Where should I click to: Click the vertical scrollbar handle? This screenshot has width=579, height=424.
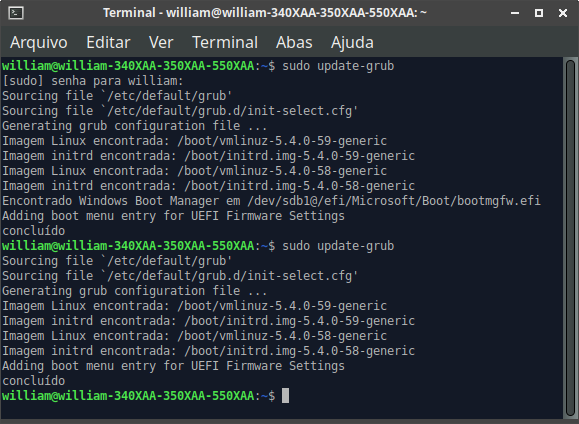click(x=571, y=238)
